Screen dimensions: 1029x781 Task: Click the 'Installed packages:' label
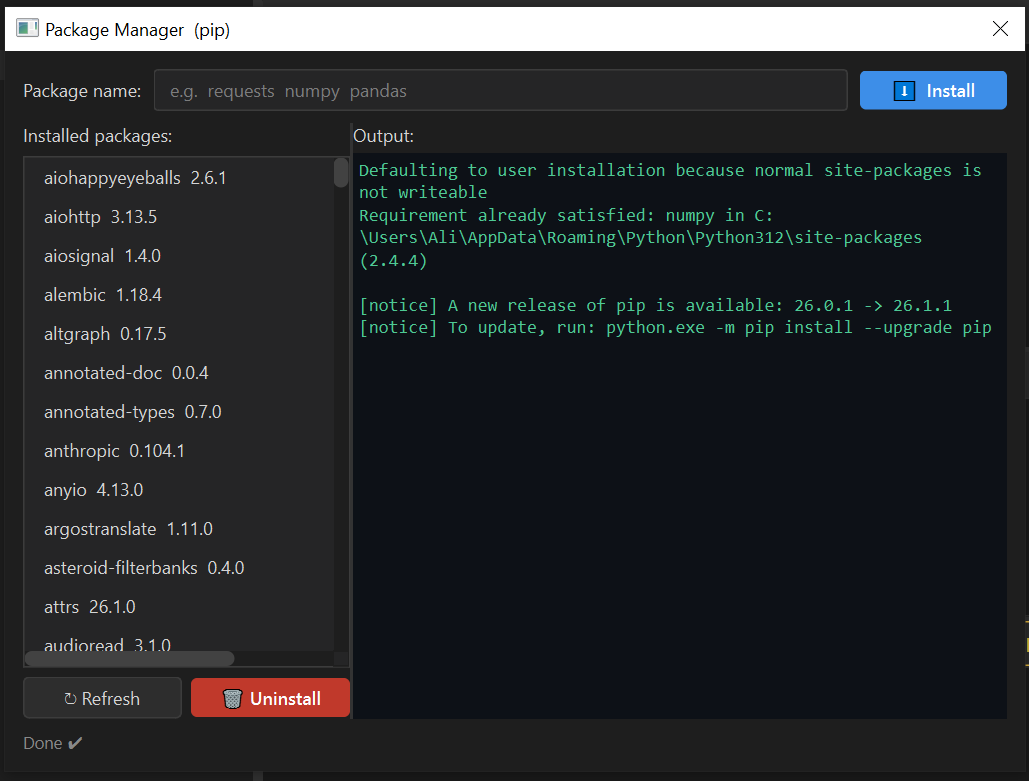click(97, 136)
